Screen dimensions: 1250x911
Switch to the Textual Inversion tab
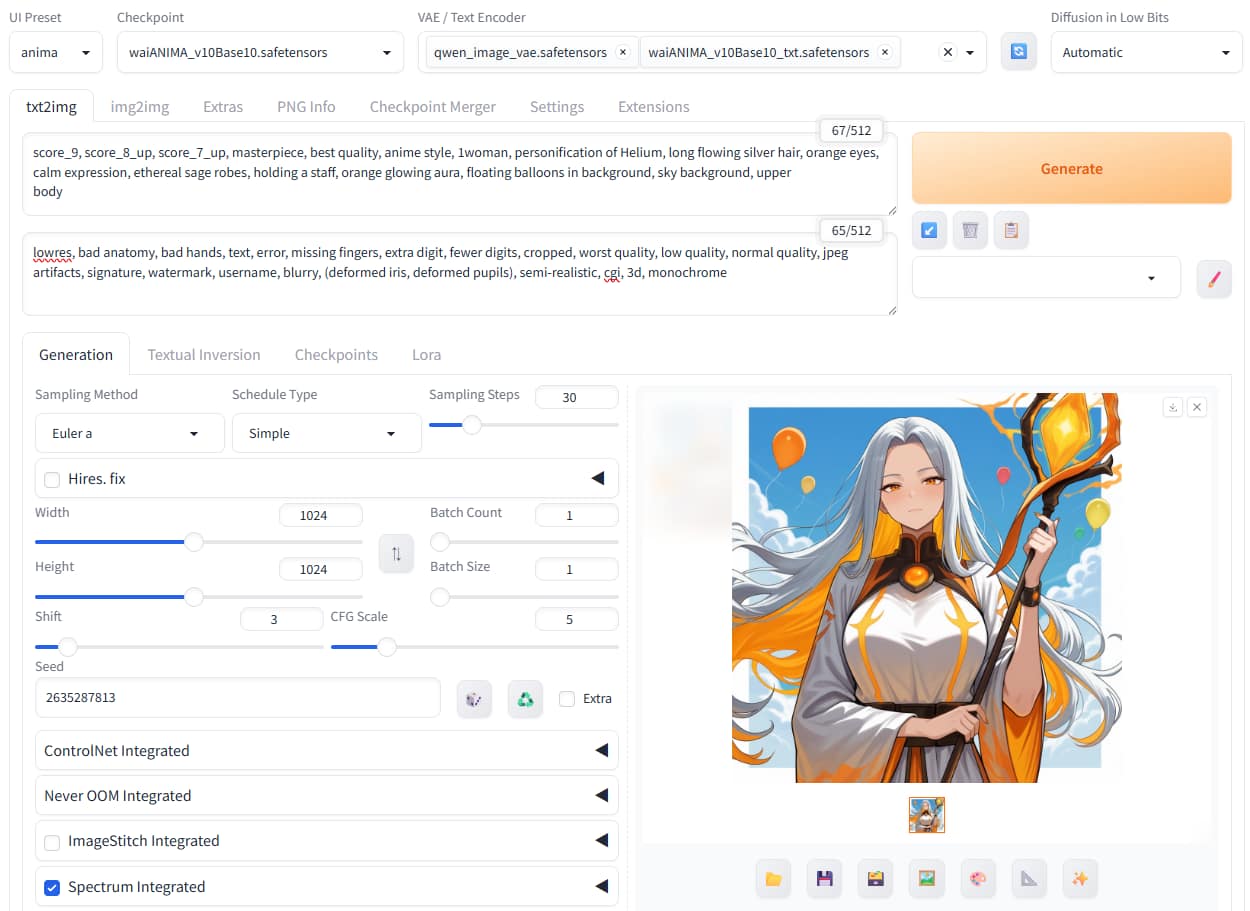[x=204, y=354]
